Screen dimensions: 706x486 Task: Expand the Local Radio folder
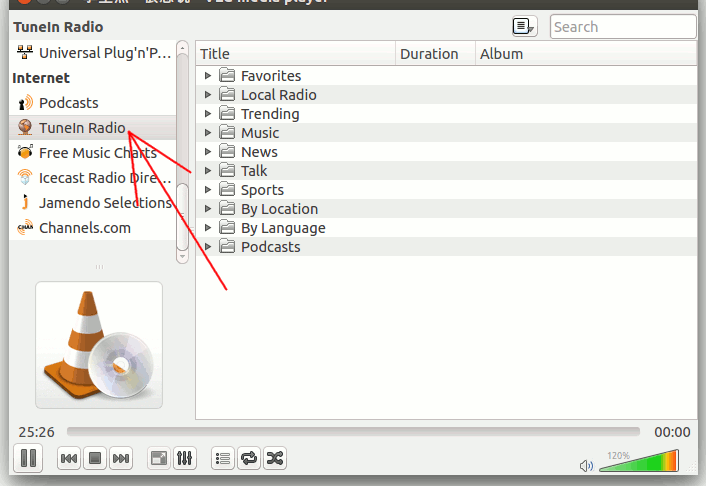pyautogui.click(x=208, y=95)
